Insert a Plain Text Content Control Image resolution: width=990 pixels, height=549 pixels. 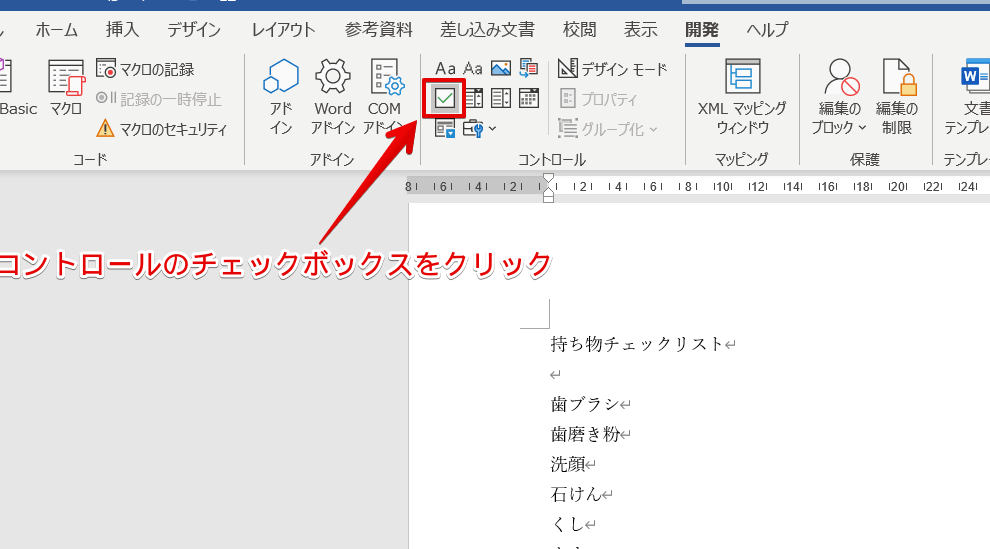[473, 69]
